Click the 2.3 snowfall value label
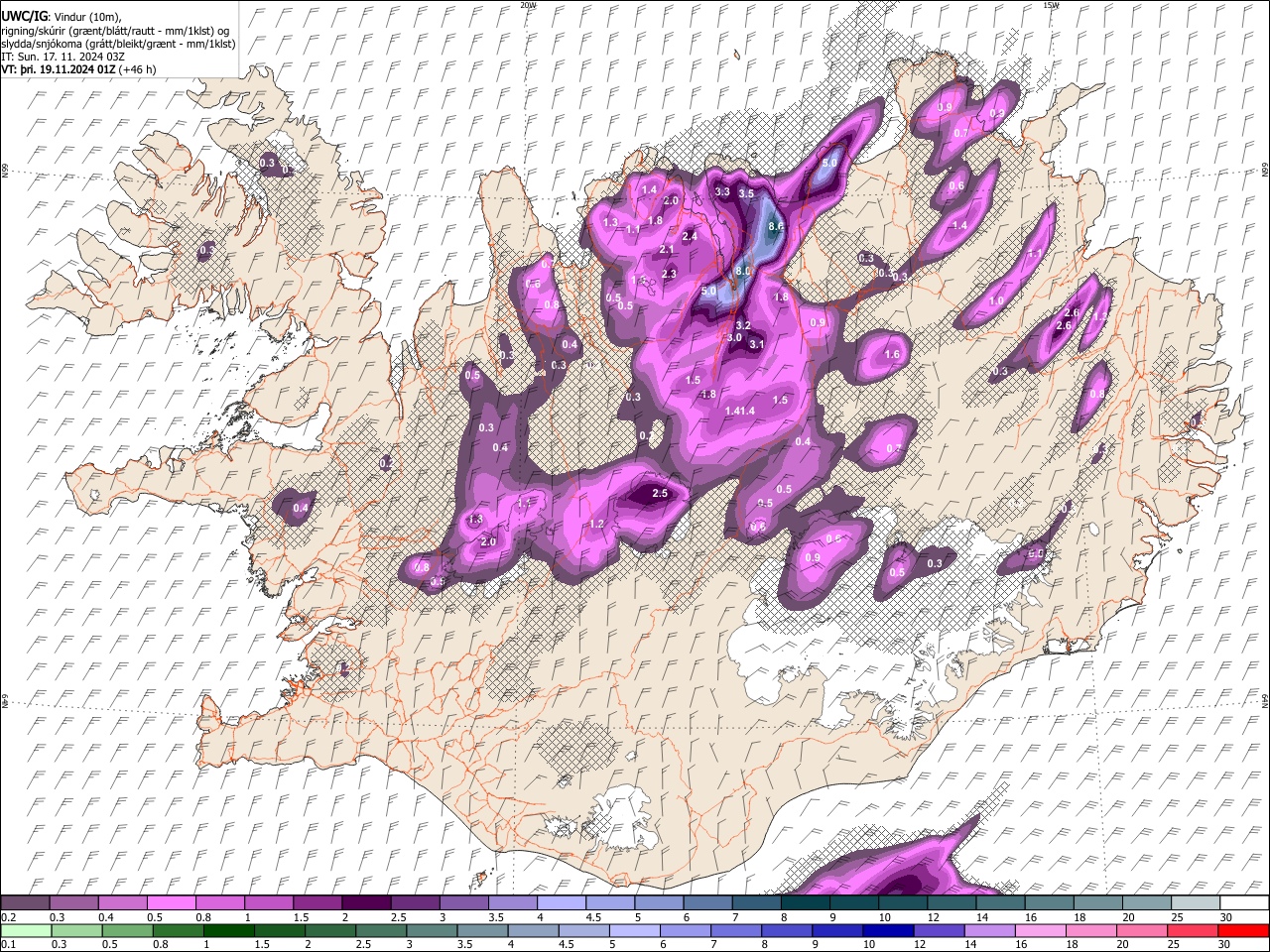 pos(669,274)
